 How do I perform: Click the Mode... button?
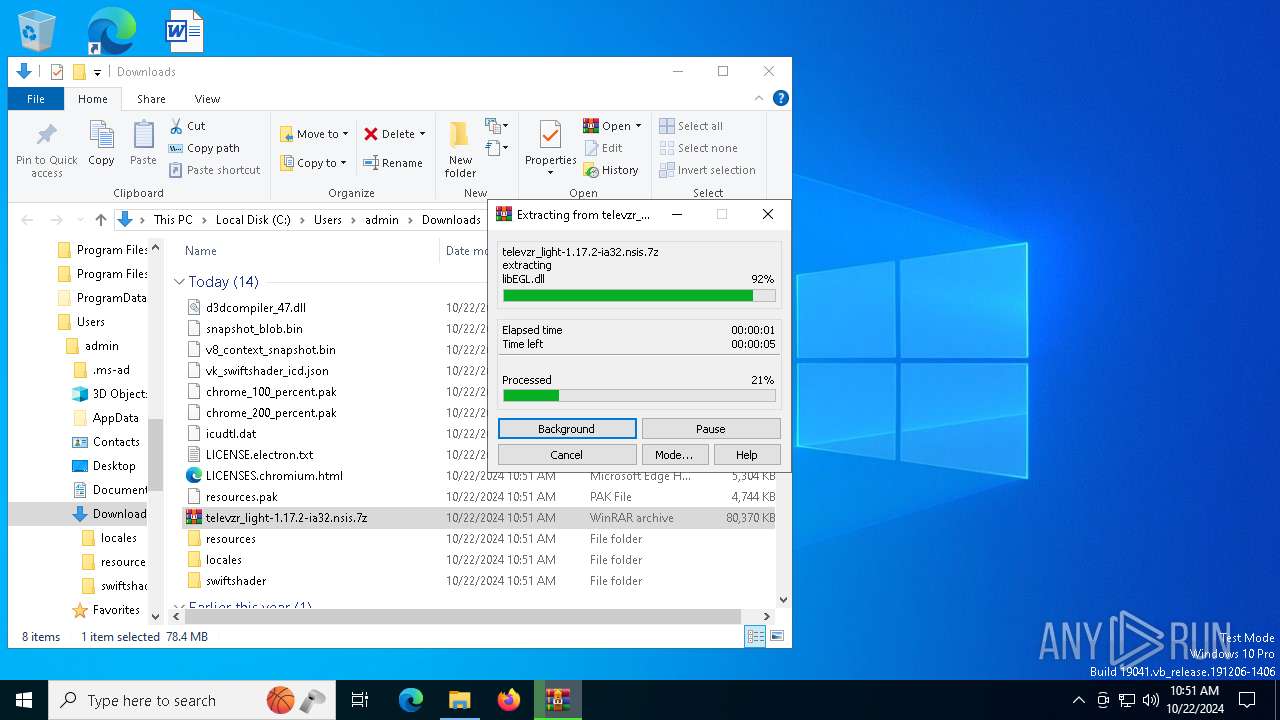[674, 455]
